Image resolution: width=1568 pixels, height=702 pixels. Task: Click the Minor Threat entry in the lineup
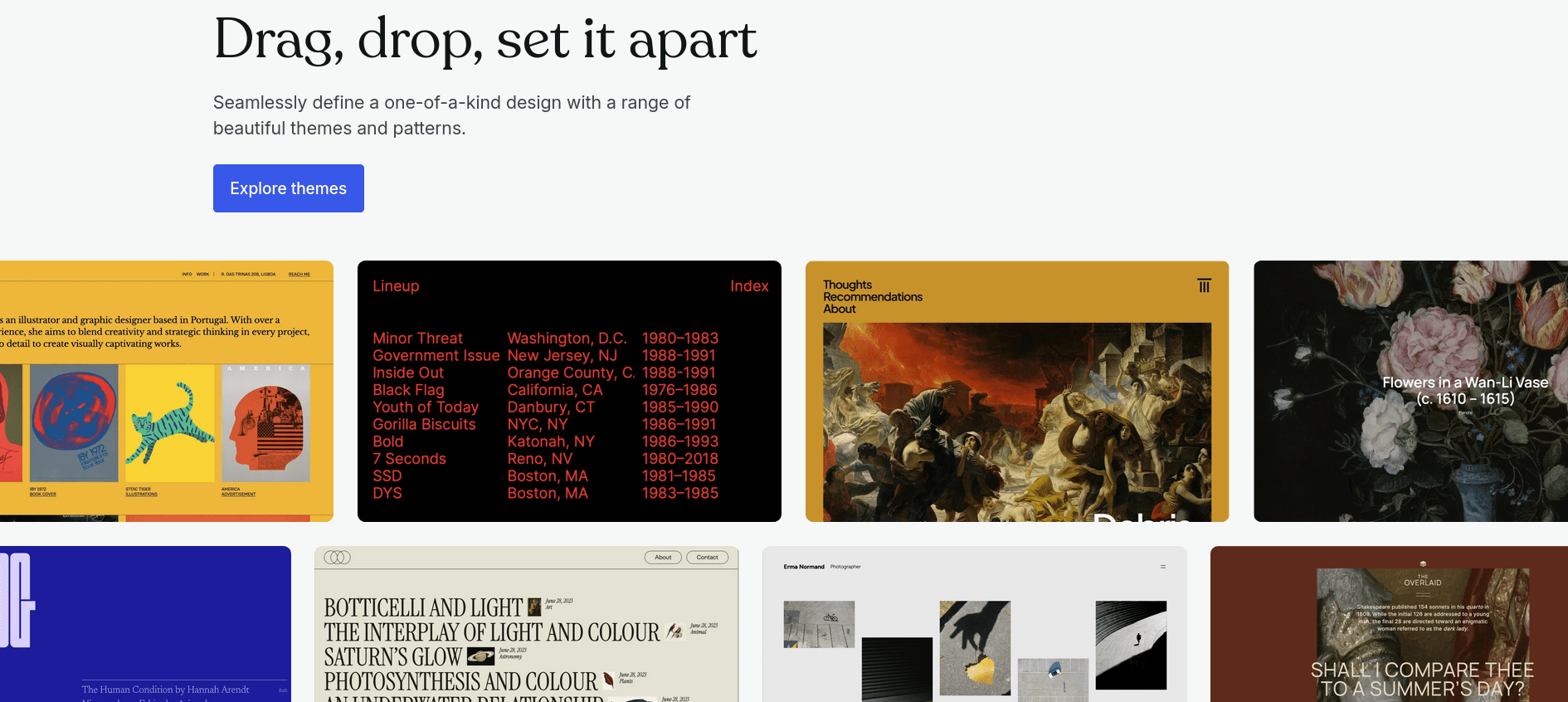point(417,339)
